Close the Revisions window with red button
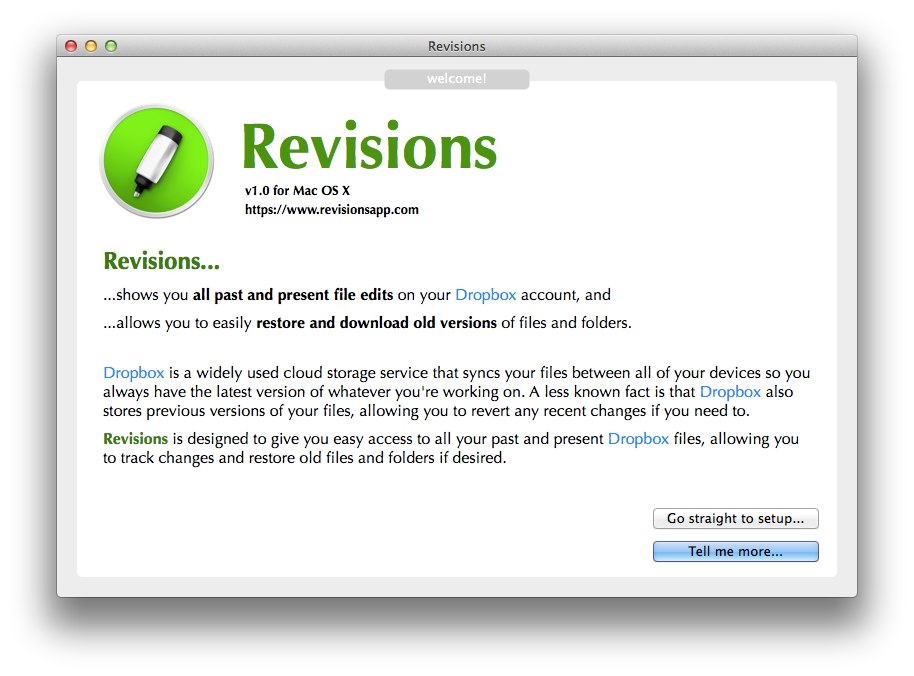The image size is (914, 676). click(71, 46)
